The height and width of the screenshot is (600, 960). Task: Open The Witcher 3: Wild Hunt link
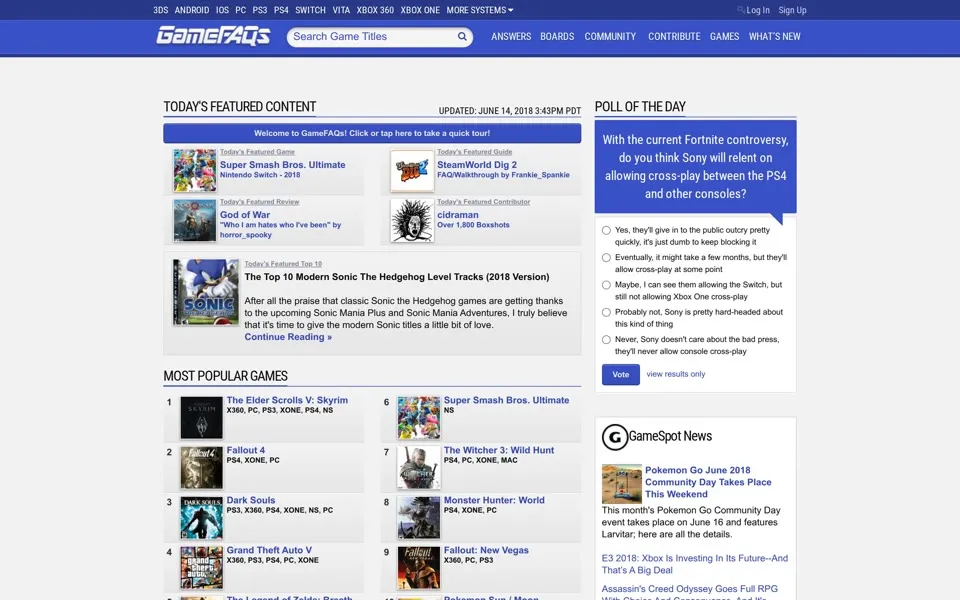click(499, 450)
